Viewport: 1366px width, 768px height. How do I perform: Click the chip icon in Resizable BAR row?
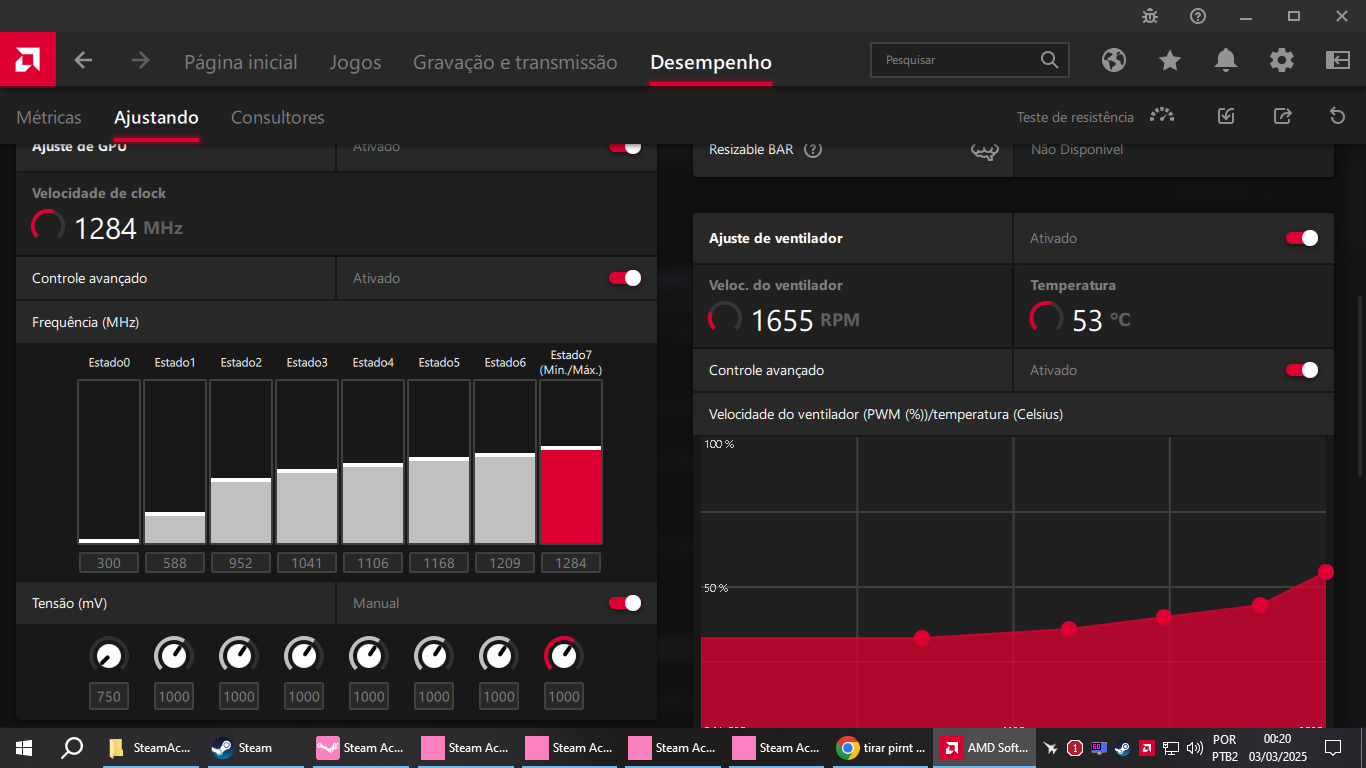click(985, 151)
